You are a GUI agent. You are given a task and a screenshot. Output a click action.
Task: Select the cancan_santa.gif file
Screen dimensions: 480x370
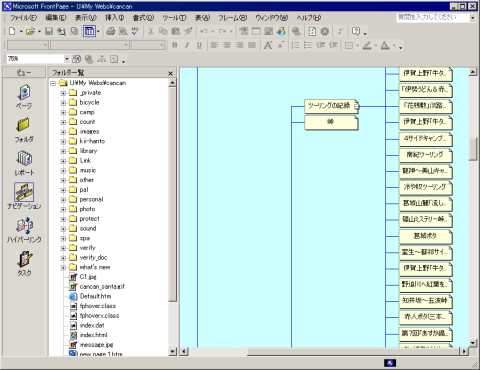pos(102,287)
